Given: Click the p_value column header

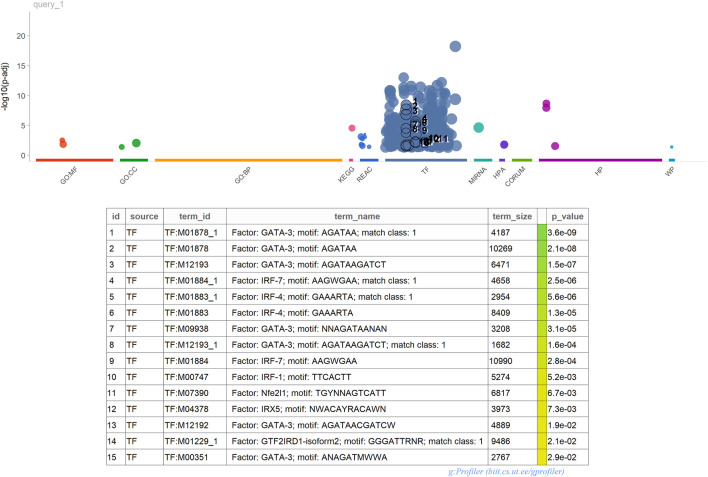Looking at the screenshot, I should (x=566, y=215).
